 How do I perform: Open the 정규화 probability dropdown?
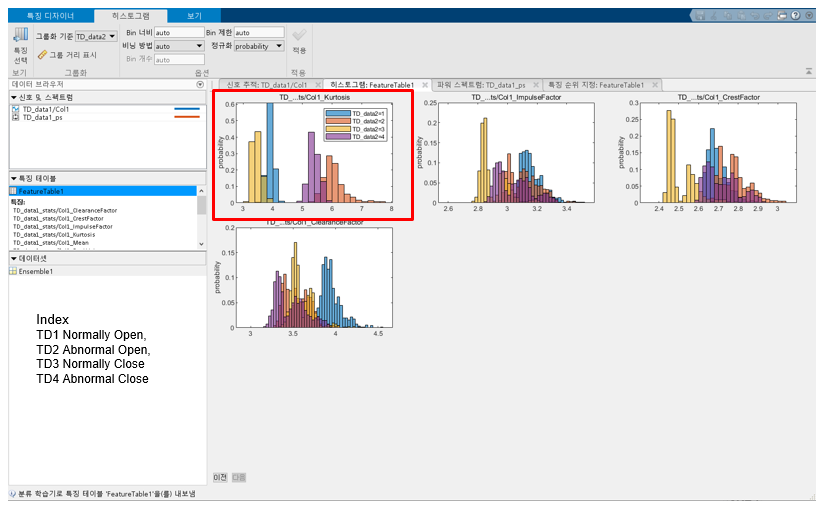259,46
